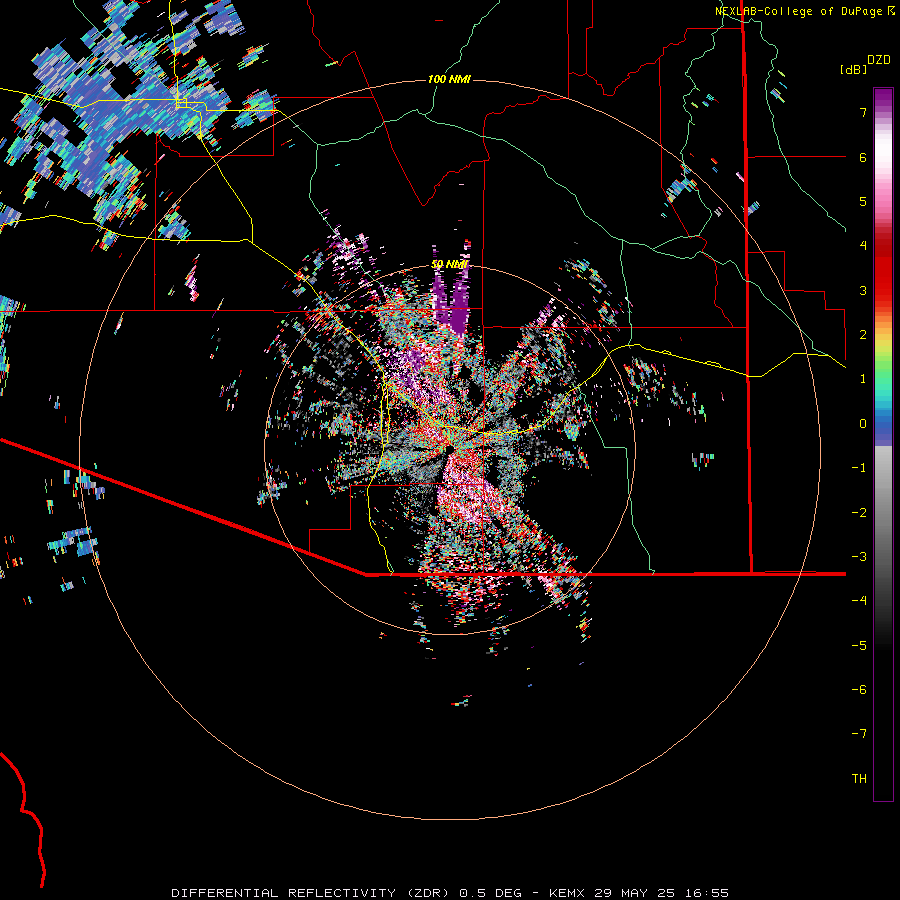Click the ZDR color scale bar
900x900 pixels.
pyautogui.click(x=883, y=444)
